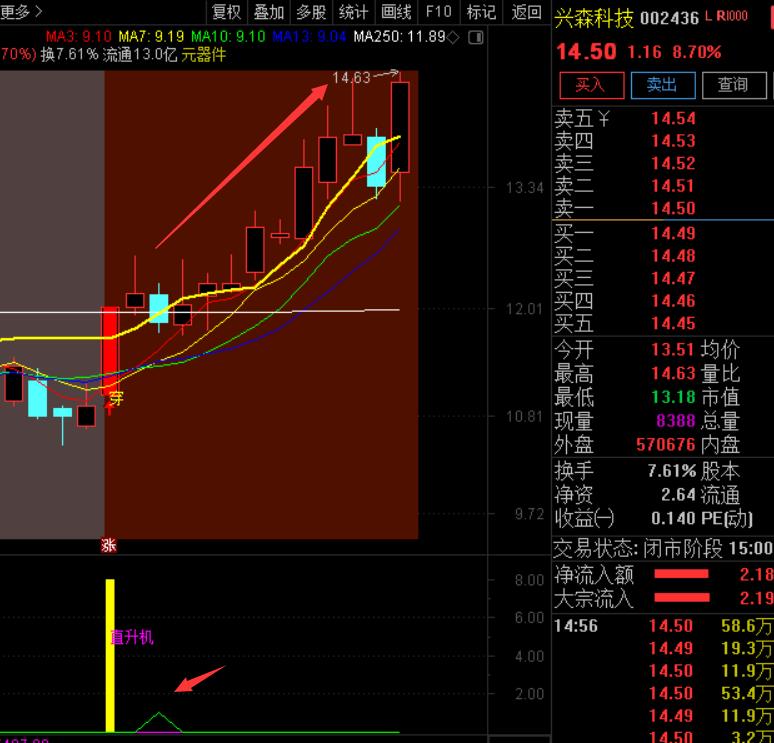Click the 最高 value 14.63

[673, 373]
